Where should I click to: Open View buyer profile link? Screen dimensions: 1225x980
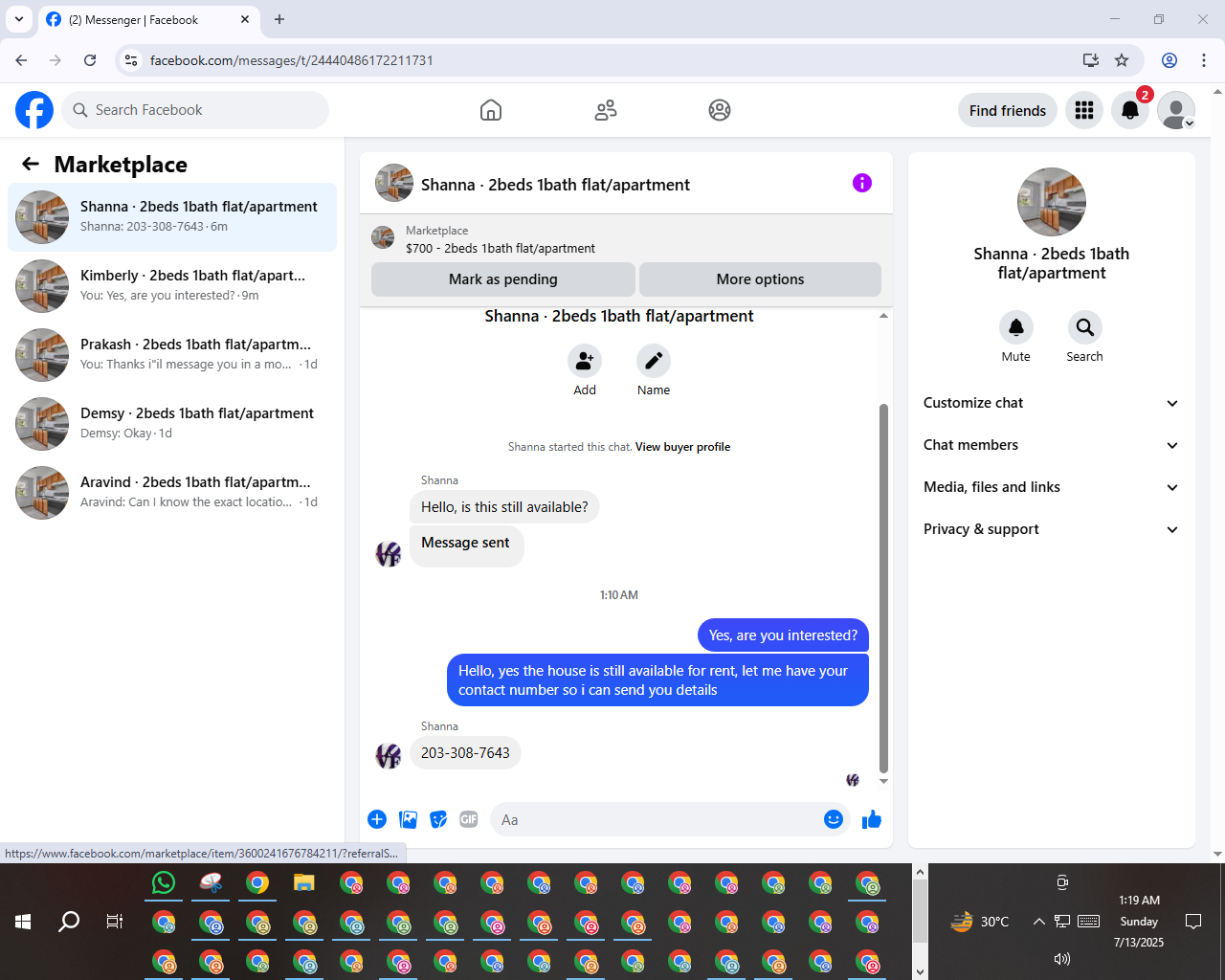pyautogui.click(x=682, y=447)
